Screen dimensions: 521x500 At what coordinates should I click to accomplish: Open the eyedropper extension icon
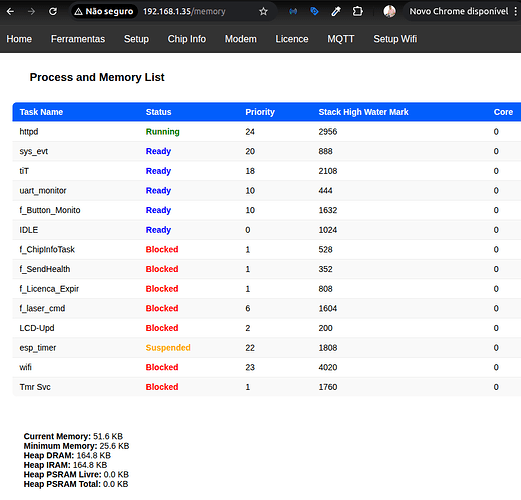pyautogui.click(x=336, y=12)
